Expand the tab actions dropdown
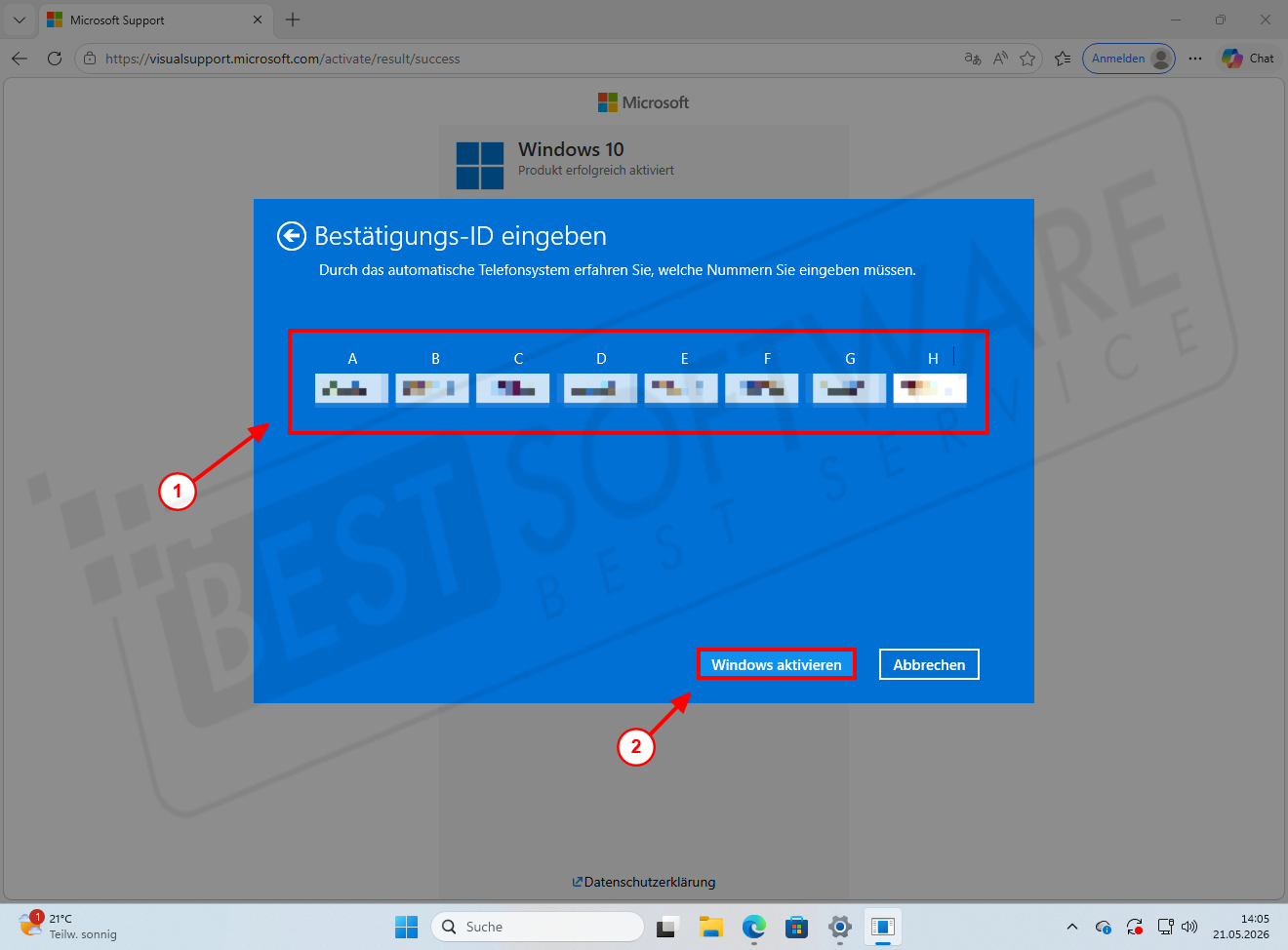Image resolution: width=1288 pixels, height=950 pixels. pyautogui.click(x=20, y=20)
